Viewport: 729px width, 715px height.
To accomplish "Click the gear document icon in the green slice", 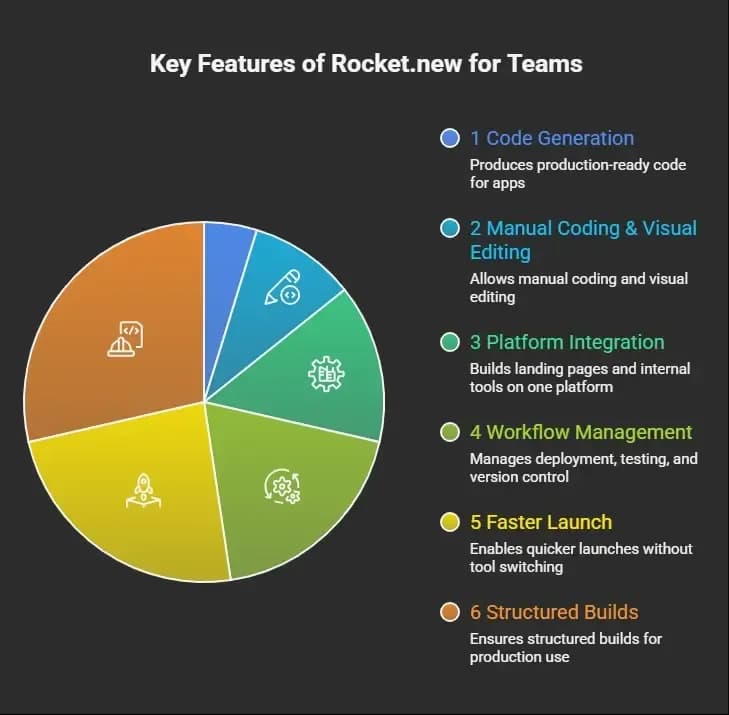I will click(x=326, y=374).
